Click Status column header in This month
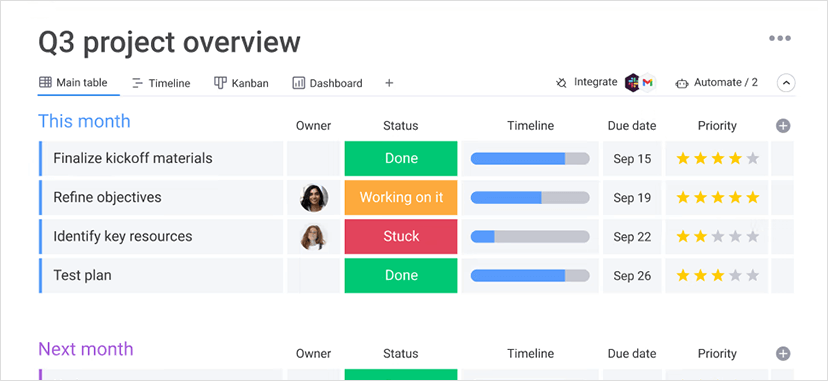This screenshot has width=828, height=381. pos(401,126)
